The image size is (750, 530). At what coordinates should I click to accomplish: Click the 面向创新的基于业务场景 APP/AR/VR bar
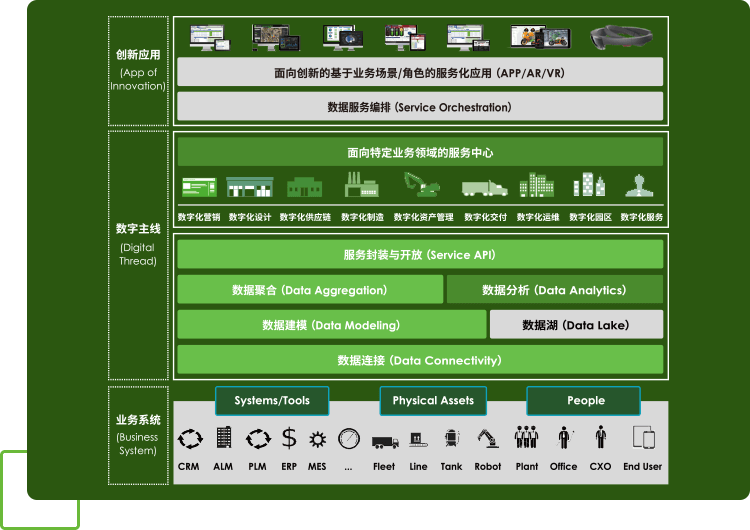(420, 72)
